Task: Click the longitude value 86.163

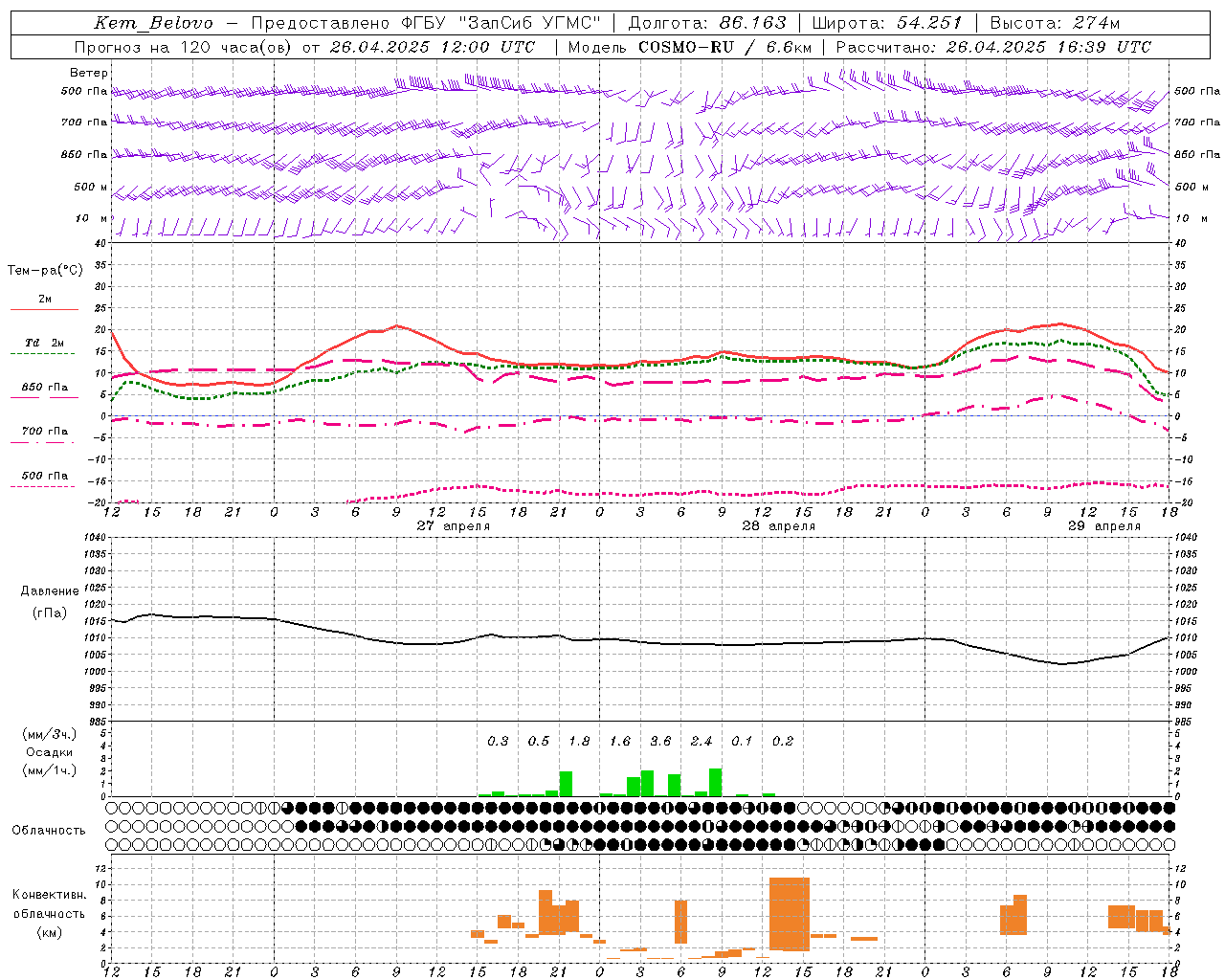Action: pyautogui.click(x=753, y=23)
